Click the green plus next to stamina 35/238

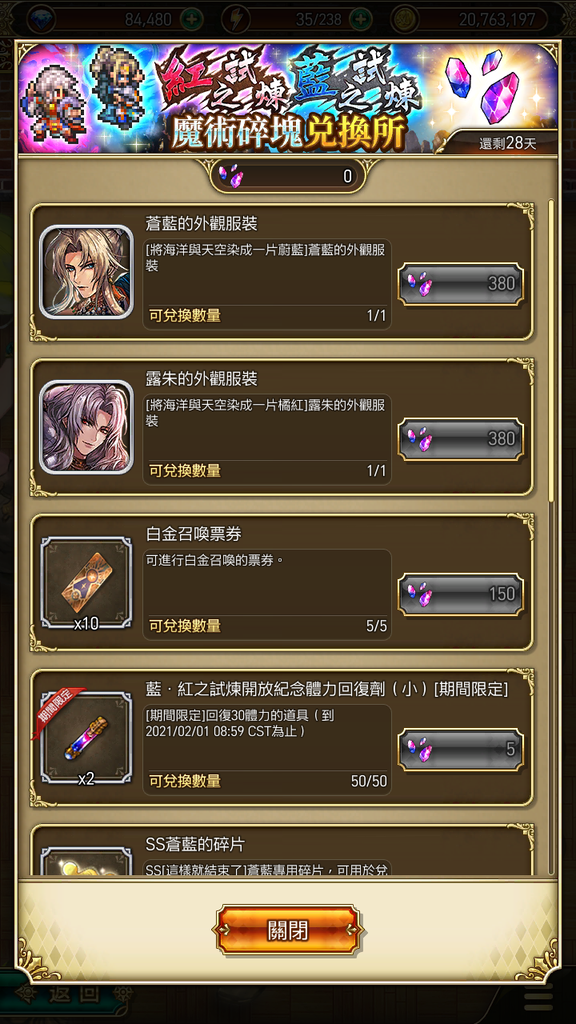coord(359,20)
